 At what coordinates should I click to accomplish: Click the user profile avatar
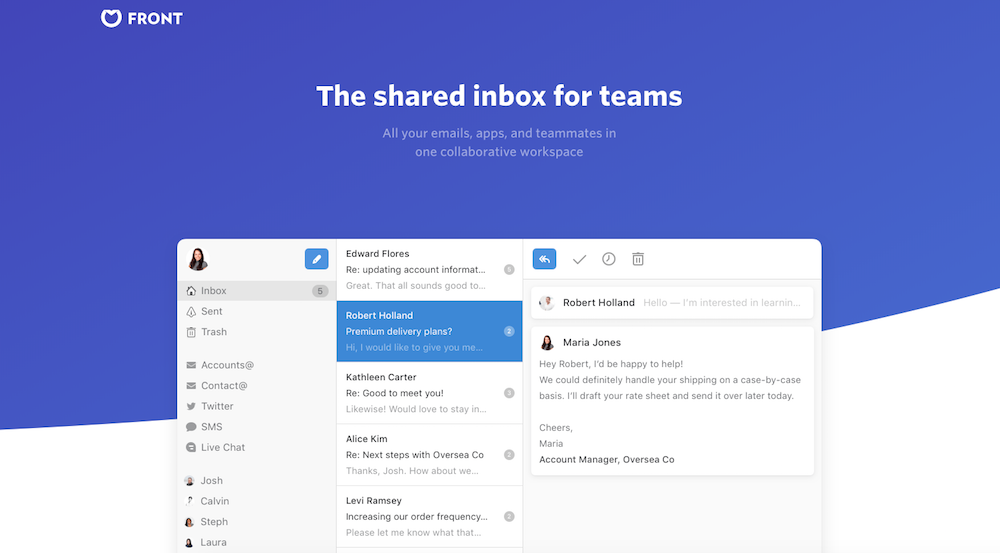(197, 259)
